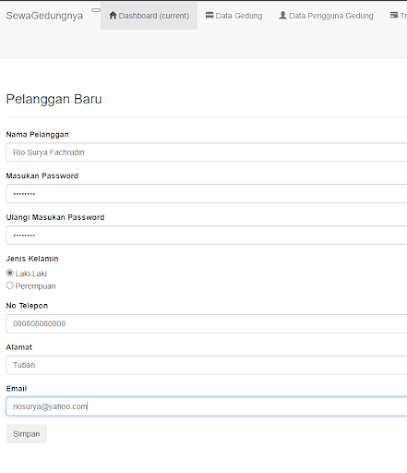The image size is (407, 473).
Task: Click the Nama Pelanggan label
Action: [37, 135]
